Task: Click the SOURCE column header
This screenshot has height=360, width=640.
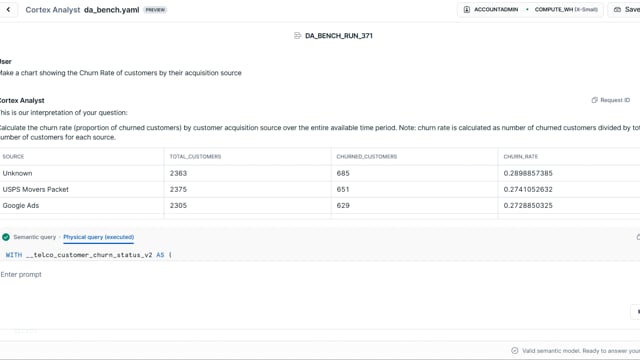Action: click(13, 157)
